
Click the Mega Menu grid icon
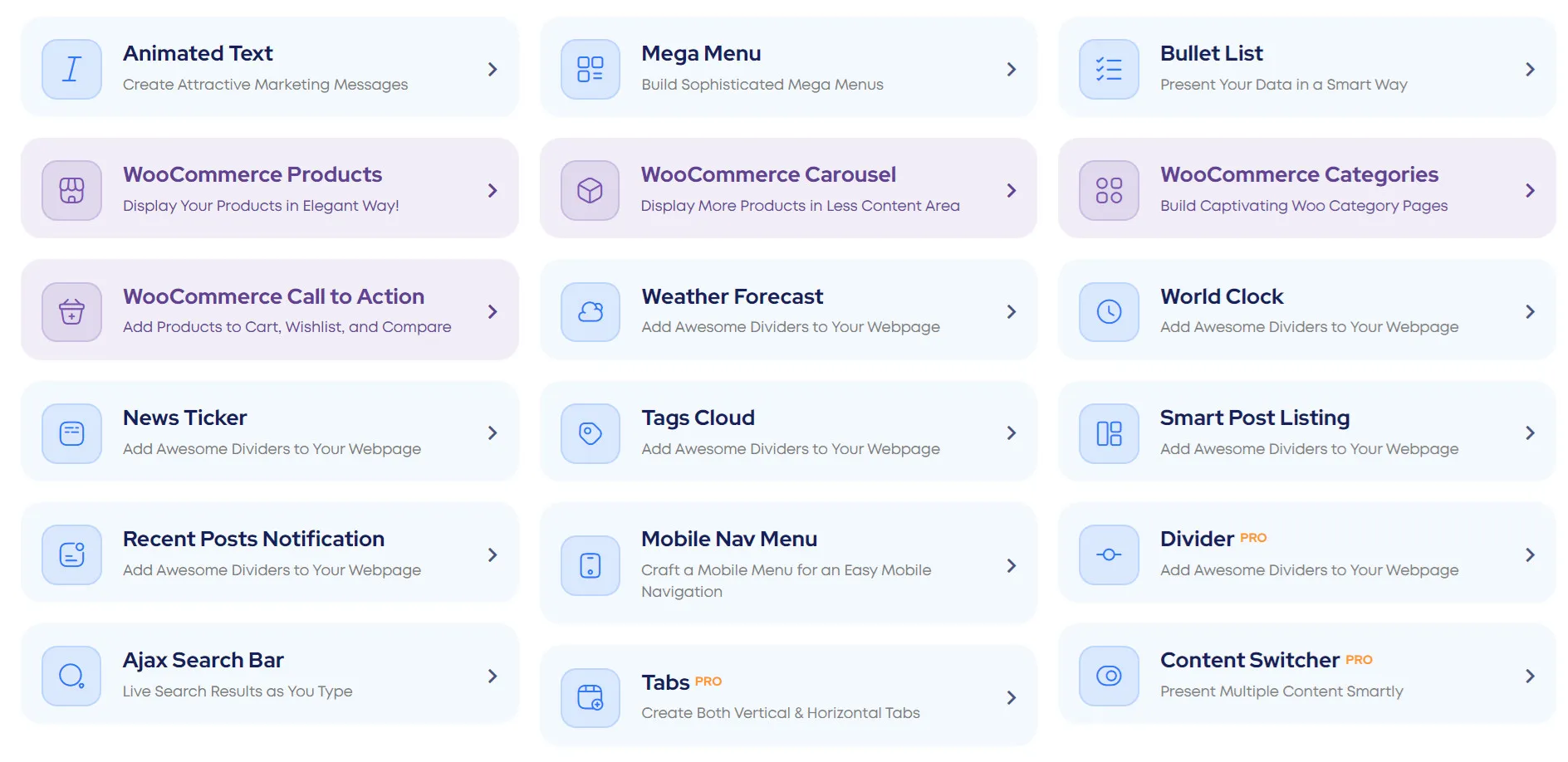[x=590, y=69]
